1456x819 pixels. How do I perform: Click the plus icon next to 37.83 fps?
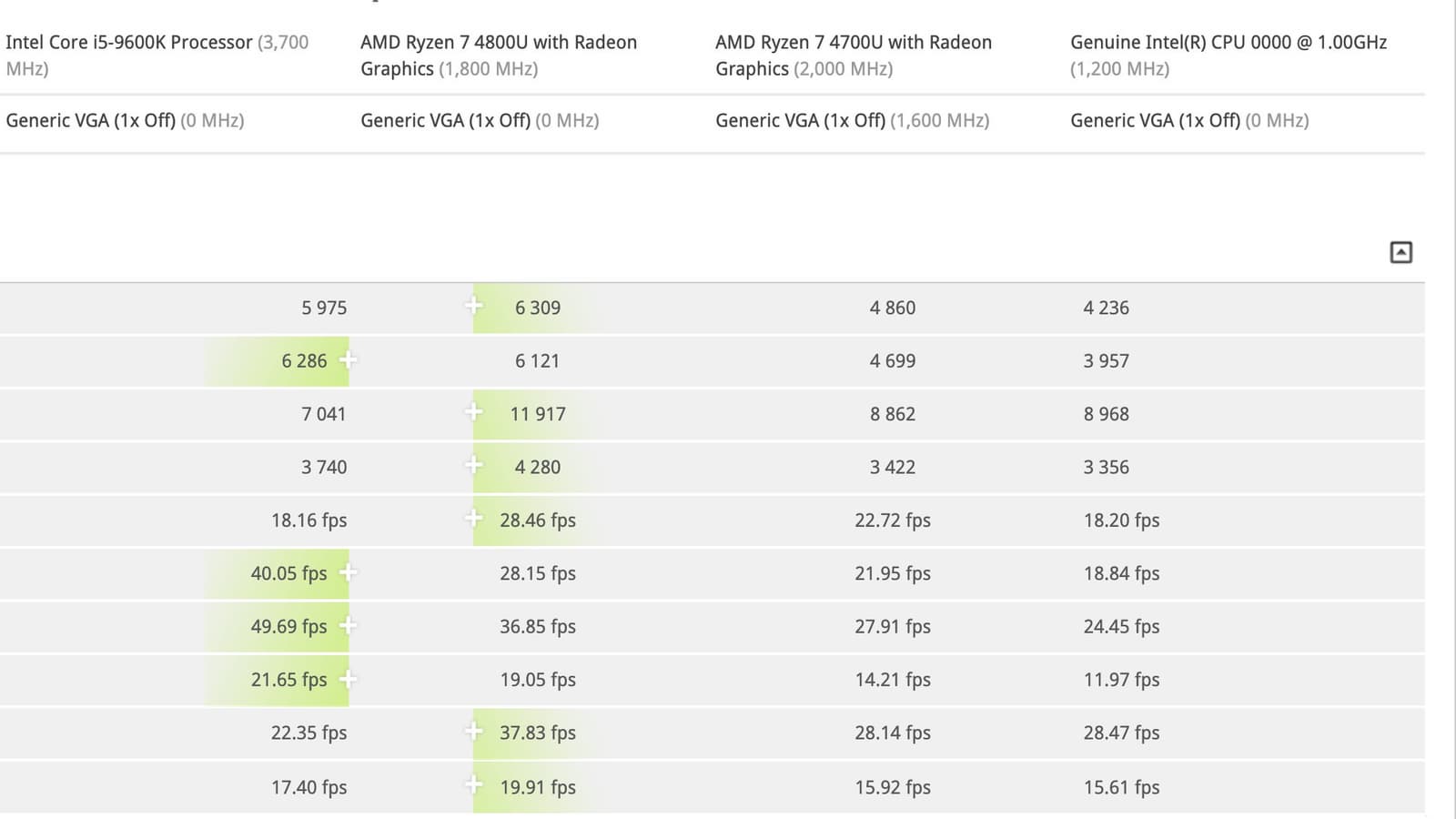(x=474, y=731)
